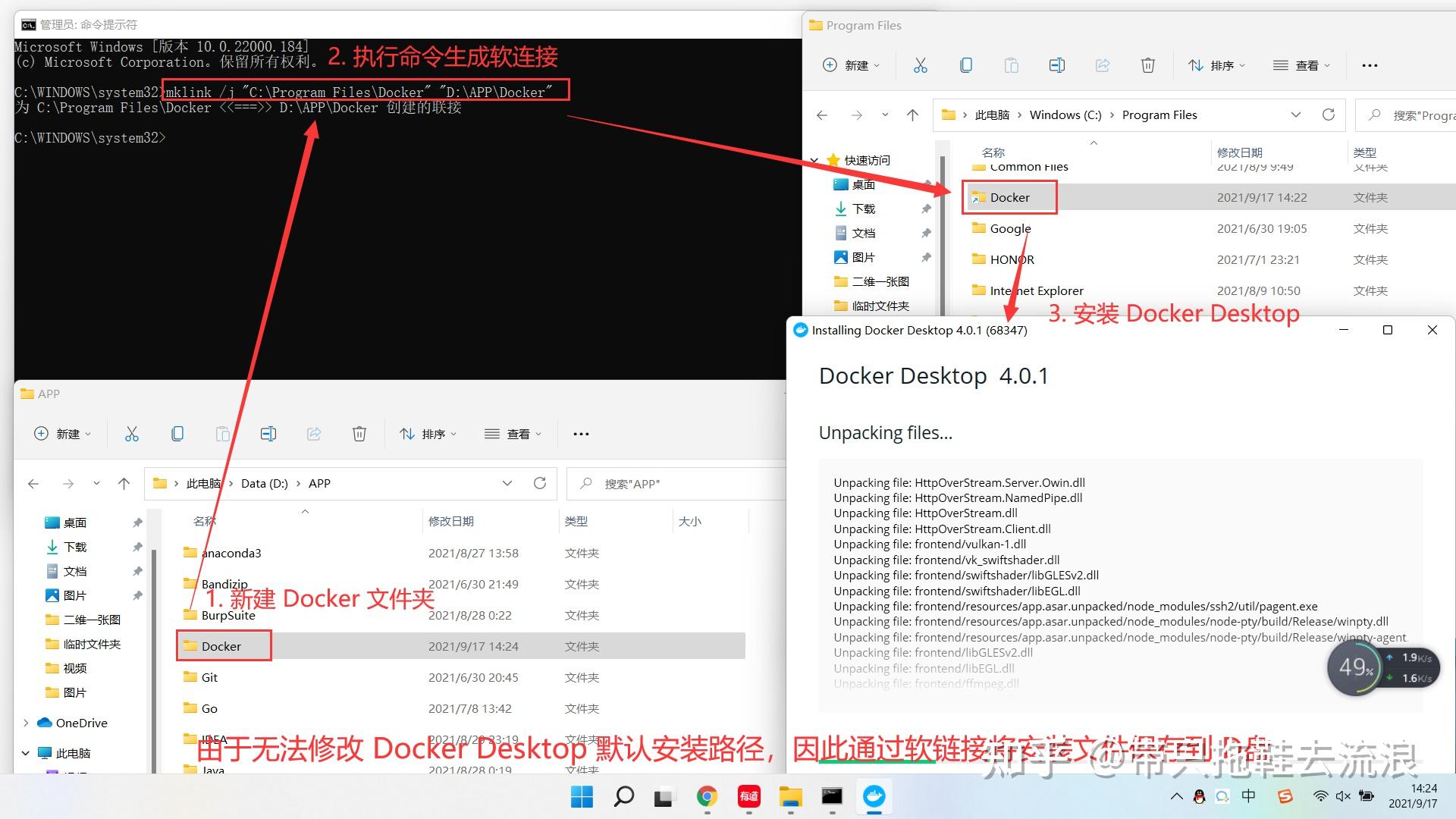Click the Wi-Fi icon in system tray
This screenshot has height=819, width=1456.
1320,796
